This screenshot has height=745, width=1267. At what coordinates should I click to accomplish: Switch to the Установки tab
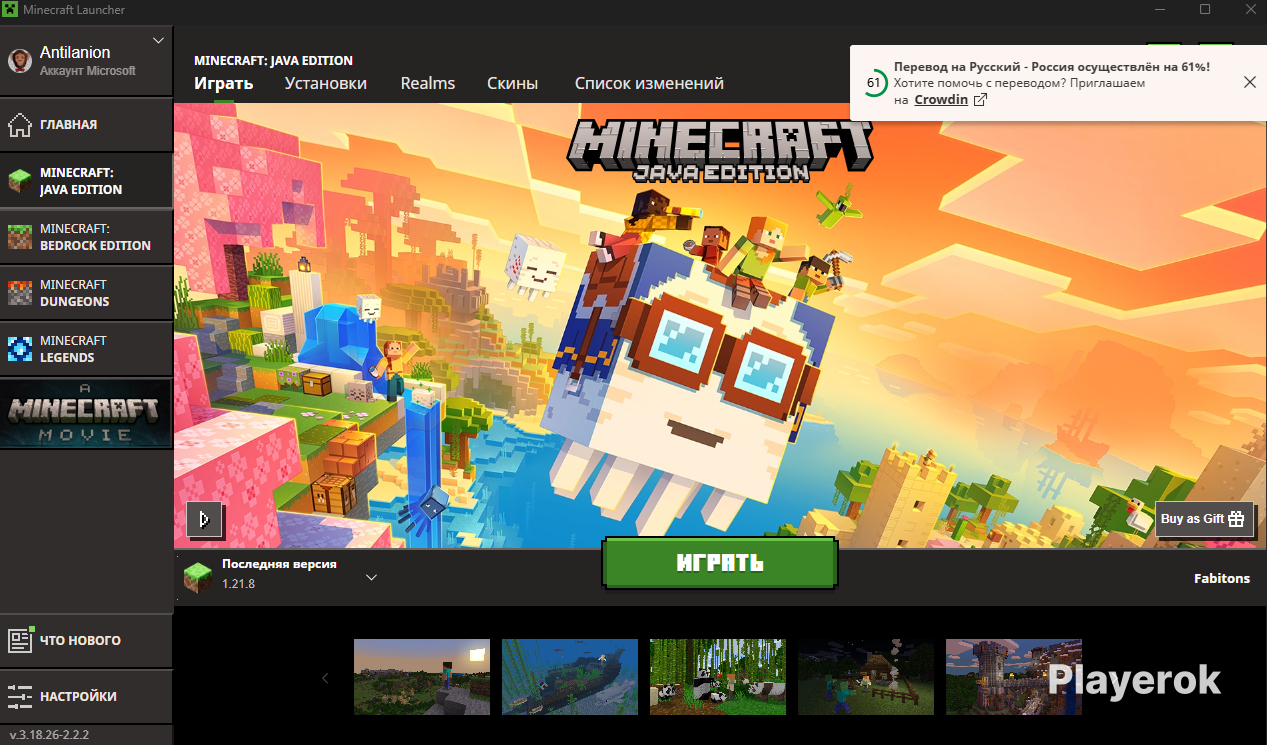[x=325, y=84]
